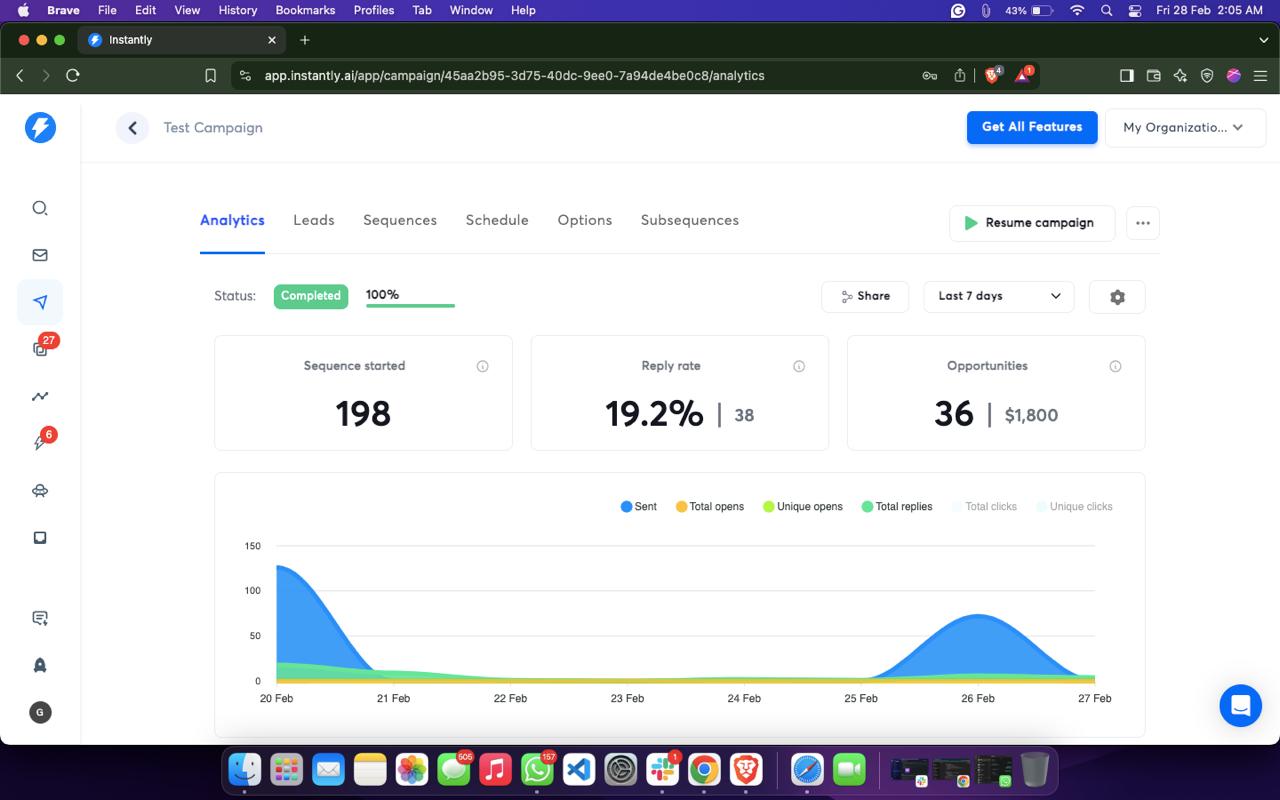Click the $1,800 opportunities value
This screenshot has height=800, width=1280.
[1031, 415]
